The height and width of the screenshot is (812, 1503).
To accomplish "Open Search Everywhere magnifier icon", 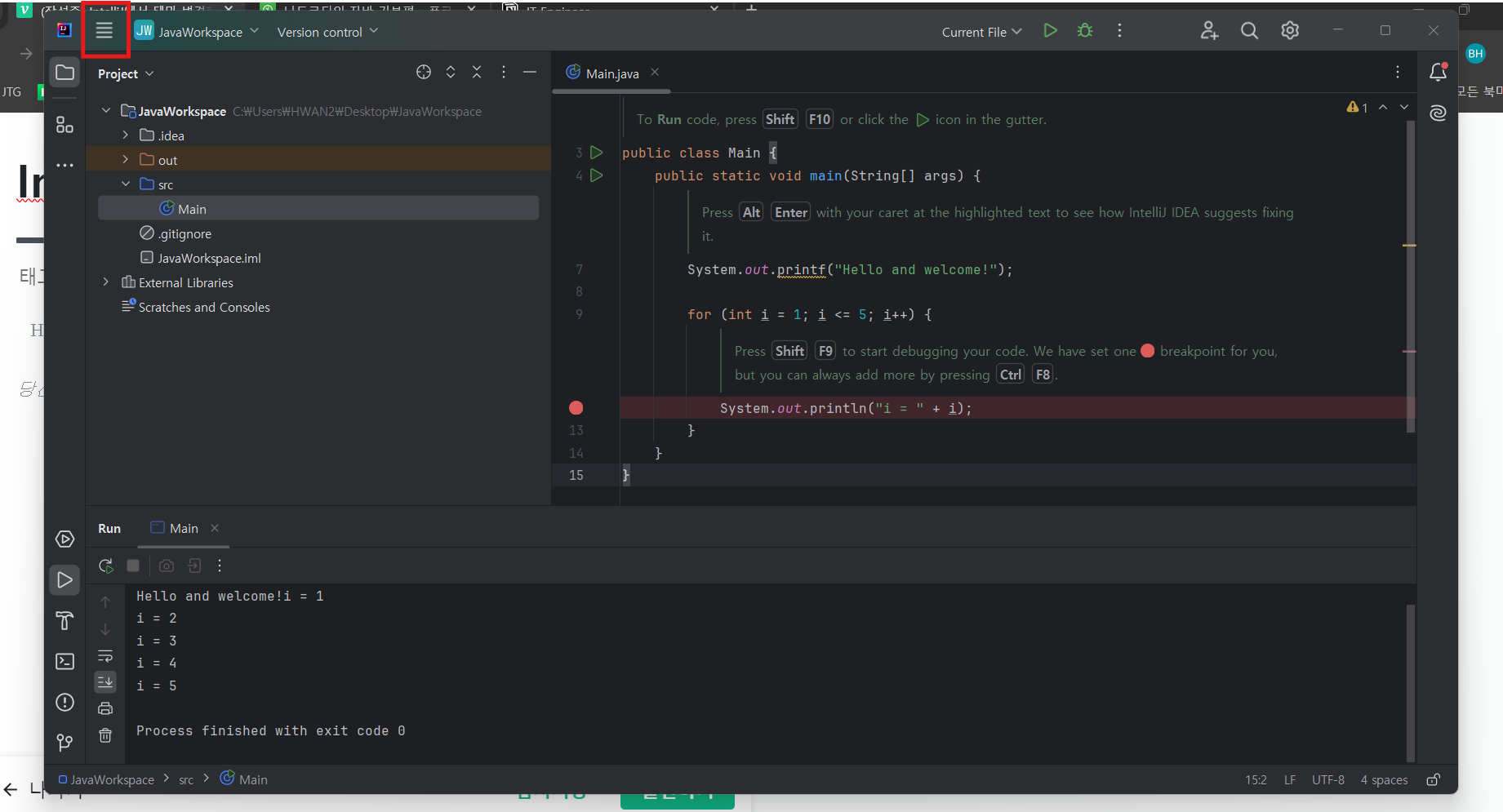I will tap(1249, 31).
